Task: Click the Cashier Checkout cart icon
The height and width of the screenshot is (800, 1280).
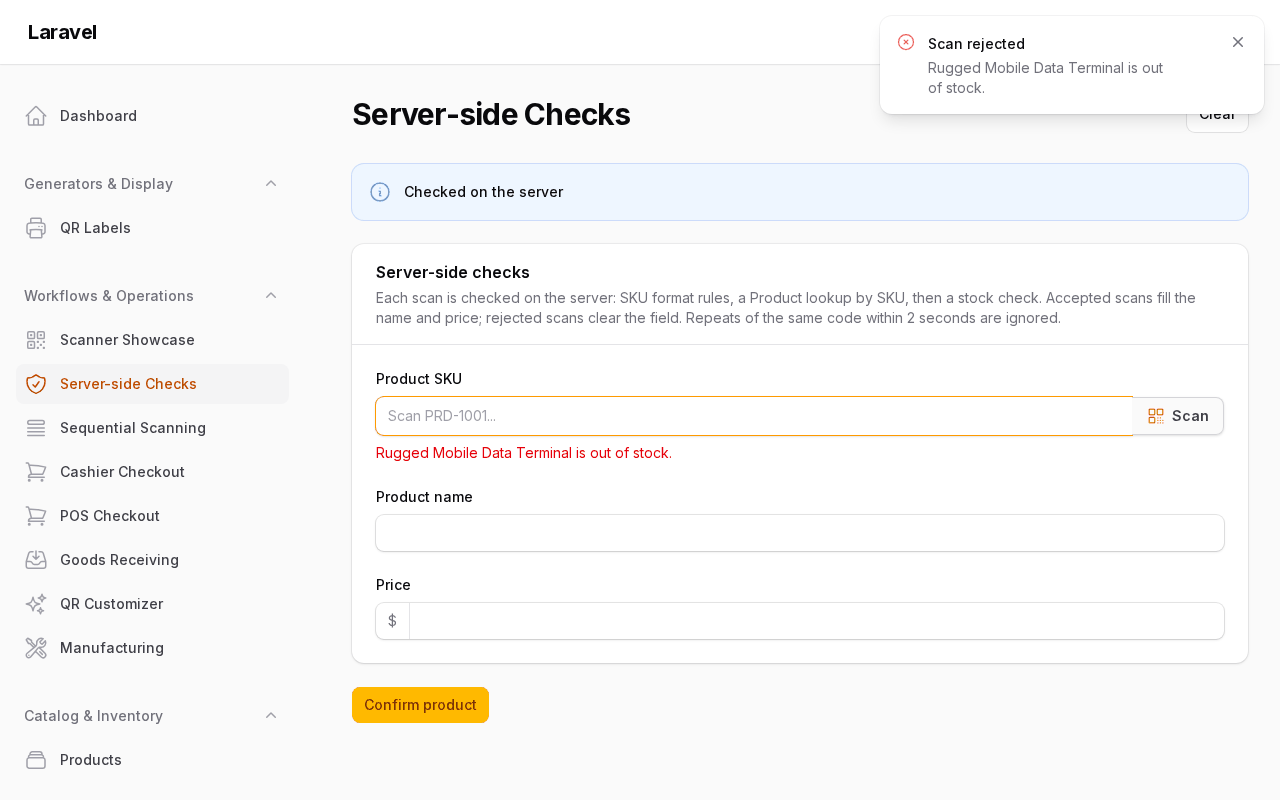Action: pos(36,472)
